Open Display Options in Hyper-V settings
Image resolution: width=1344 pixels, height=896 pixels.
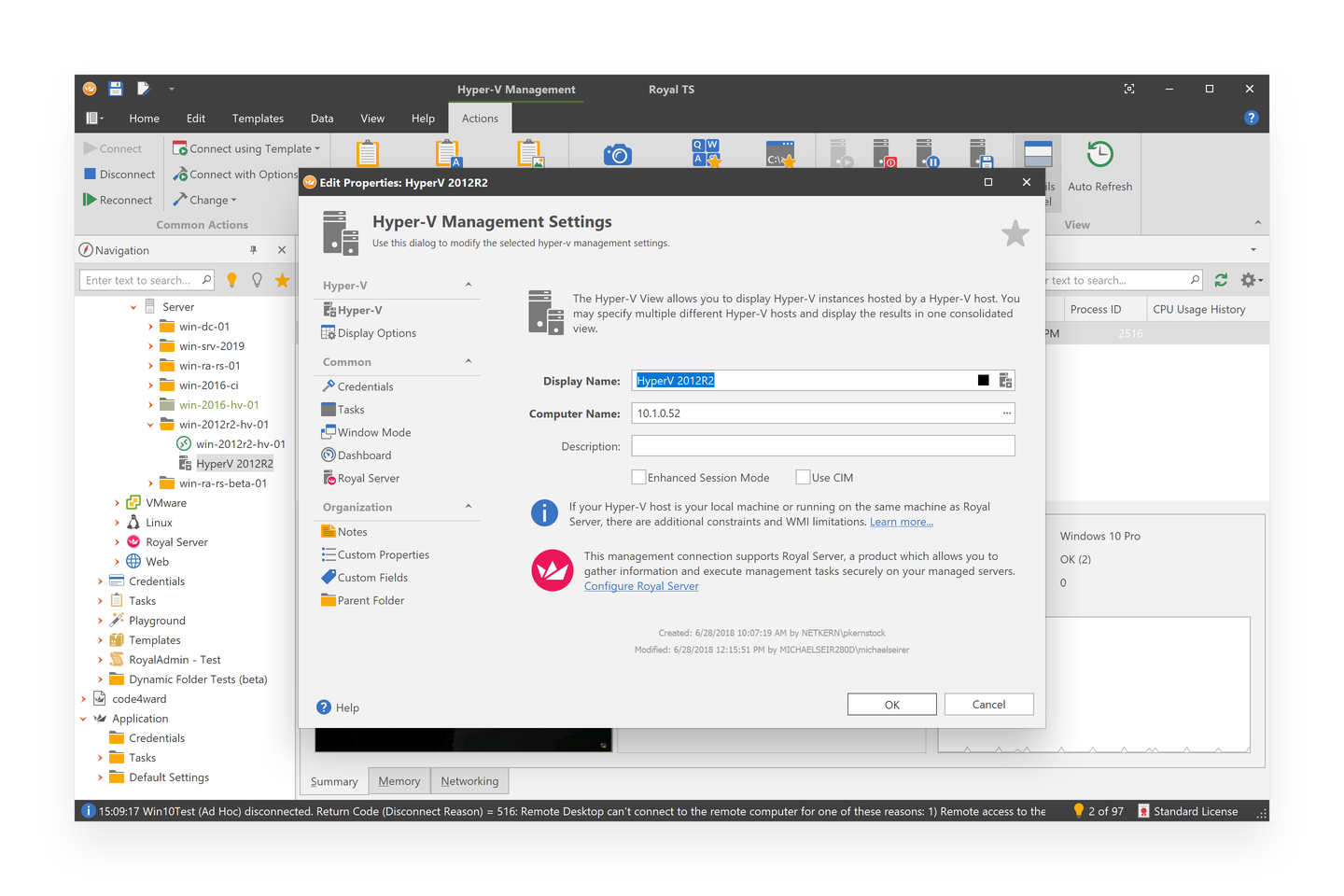(x=375, y=332)
